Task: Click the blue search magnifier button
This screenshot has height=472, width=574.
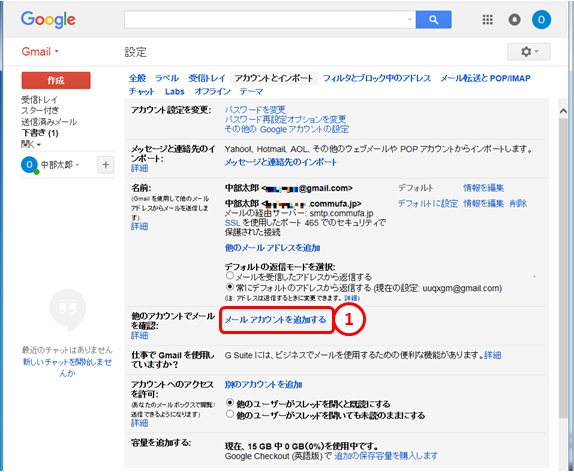Action: (433, 20)
